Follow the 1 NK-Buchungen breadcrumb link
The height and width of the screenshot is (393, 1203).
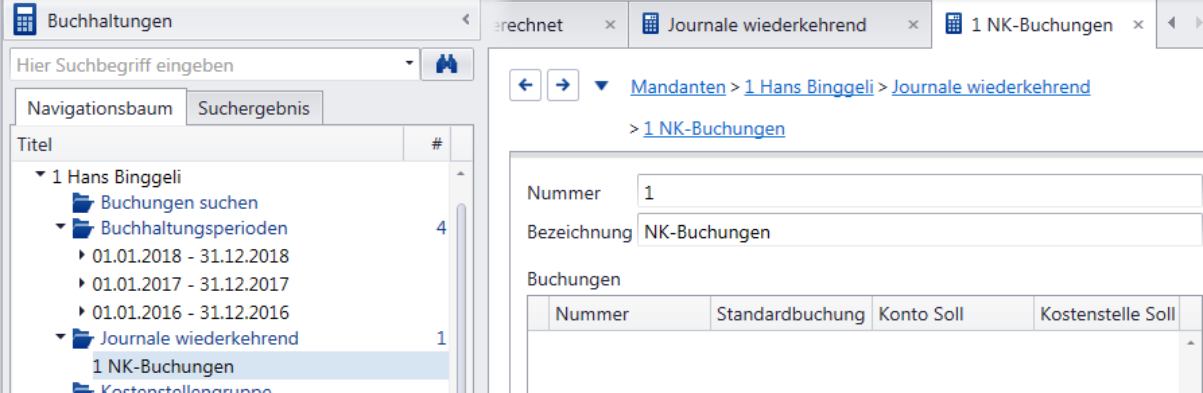point(714,128)
